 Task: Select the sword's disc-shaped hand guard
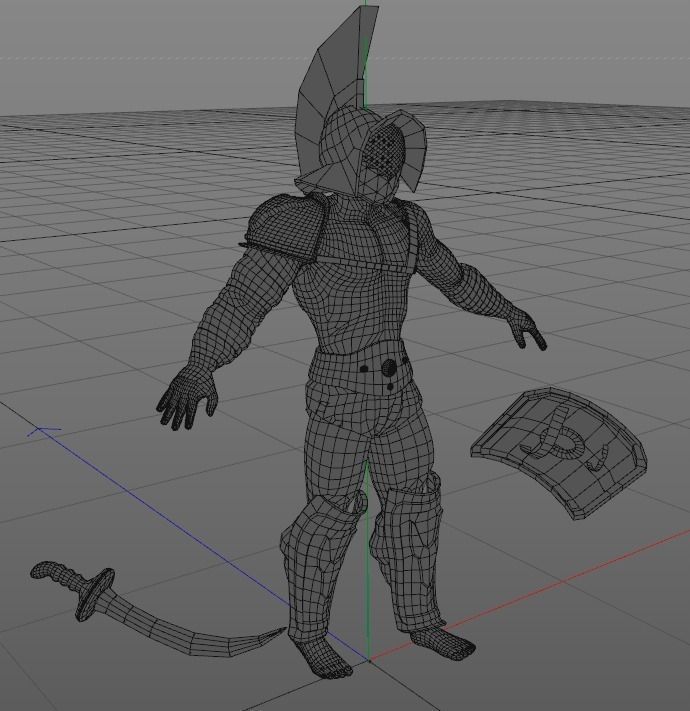(94, 594)
